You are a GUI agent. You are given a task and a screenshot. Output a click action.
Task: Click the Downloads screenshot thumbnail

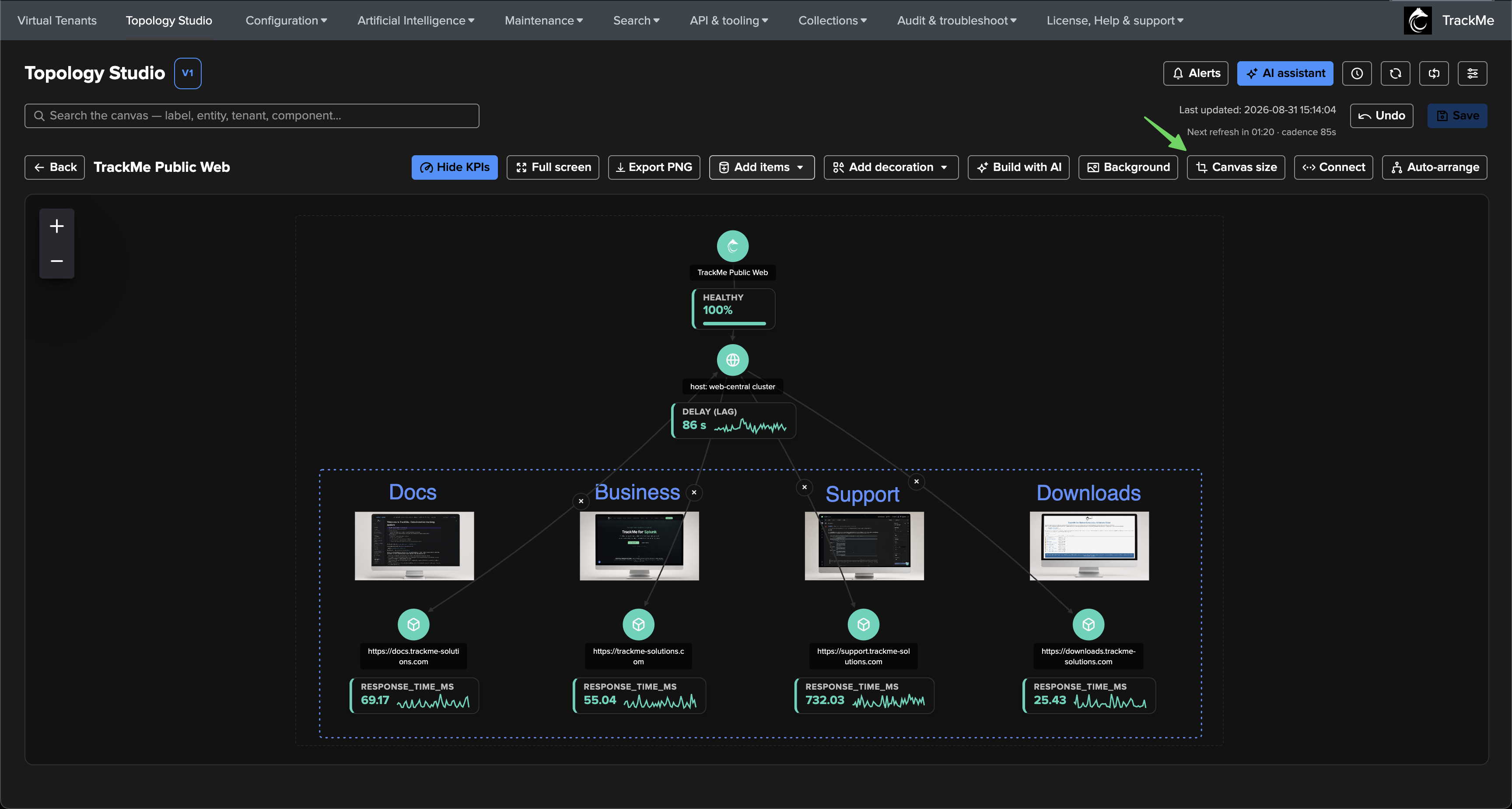pos(1089,546)
